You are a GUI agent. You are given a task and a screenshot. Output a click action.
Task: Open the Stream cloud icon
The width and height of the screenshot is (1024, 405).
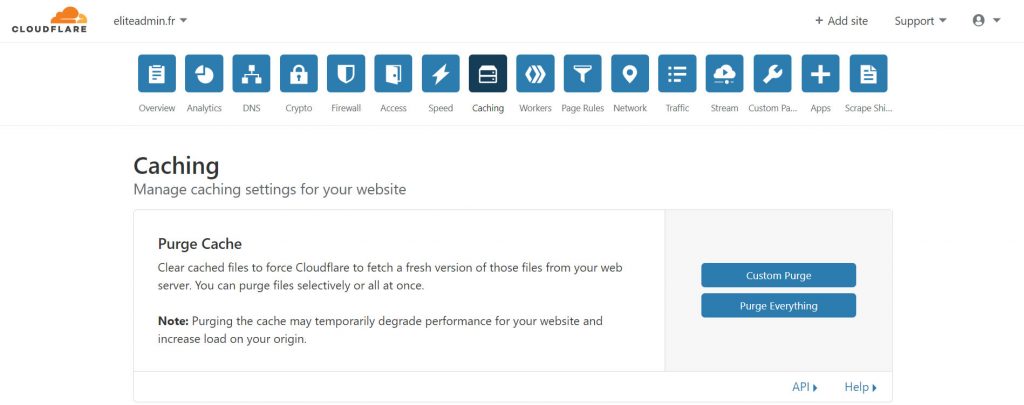coord(725,73)
